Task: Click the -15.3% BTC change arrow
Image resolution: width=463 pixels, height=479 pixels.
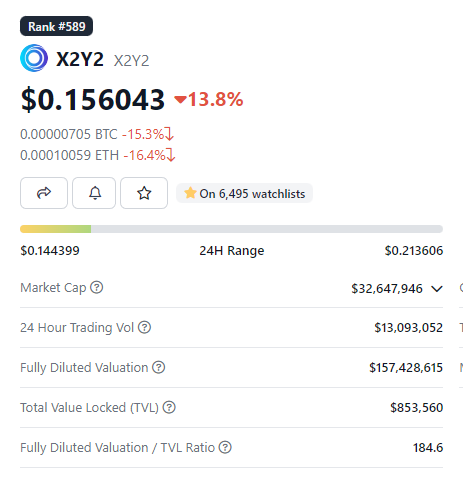Action: pyautogui.click(x=170, y=134)
